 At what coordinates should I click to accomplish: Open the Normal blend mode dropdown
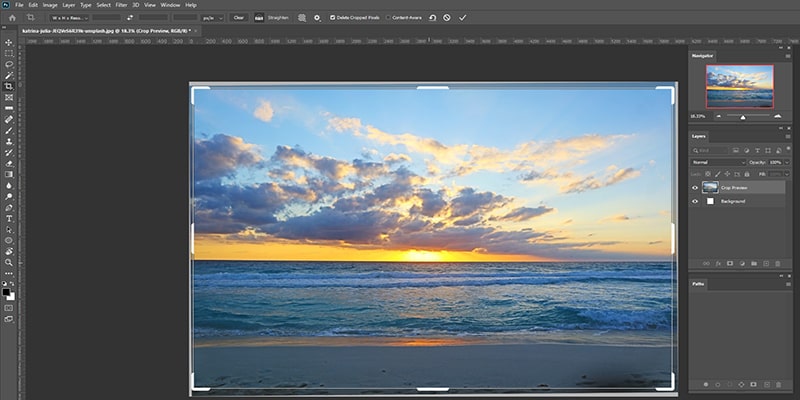click(718, 162)
